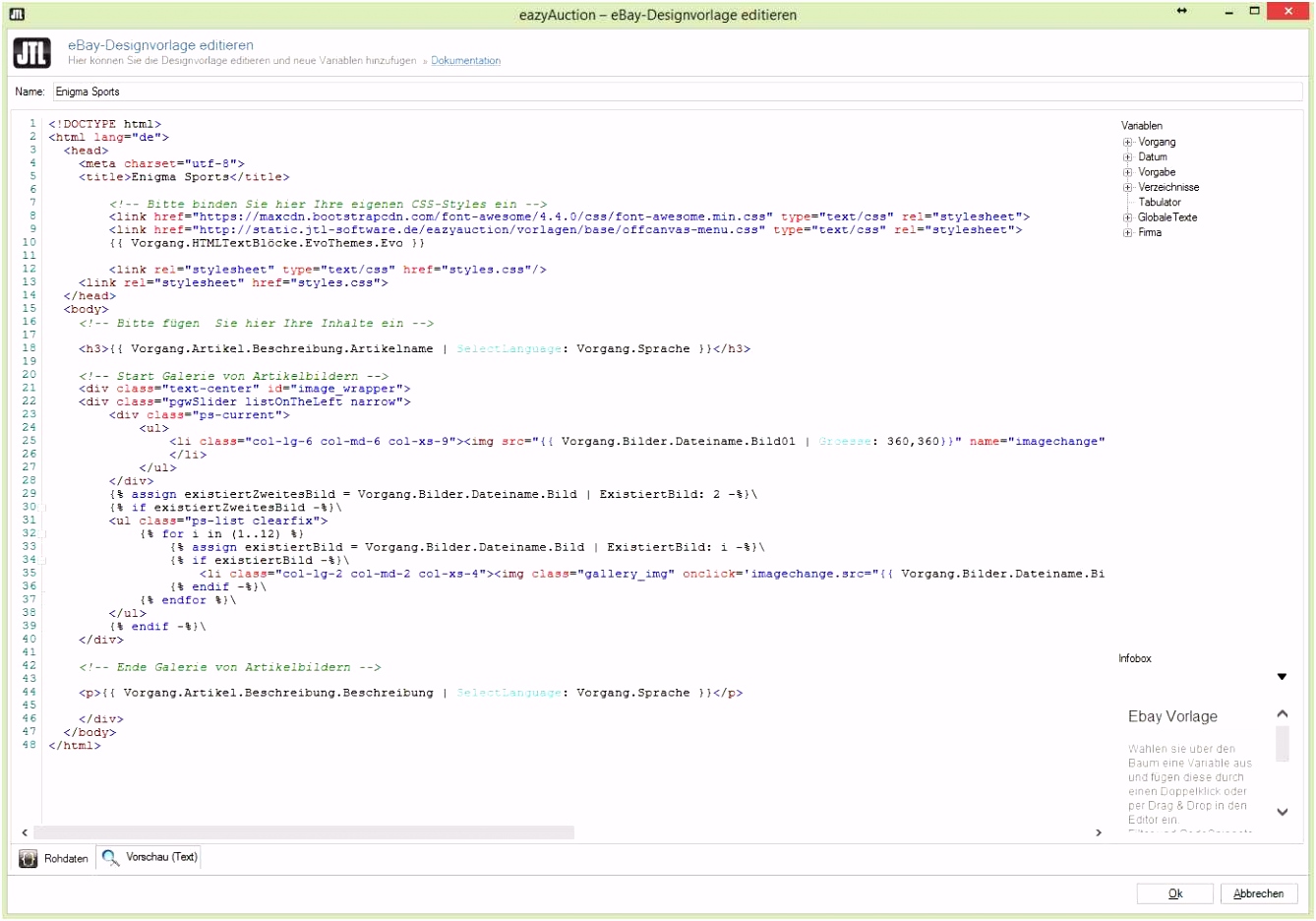Click the 'Bitte fügen Sie hier Ihre Inhalte ein' comment

[256, 323]
